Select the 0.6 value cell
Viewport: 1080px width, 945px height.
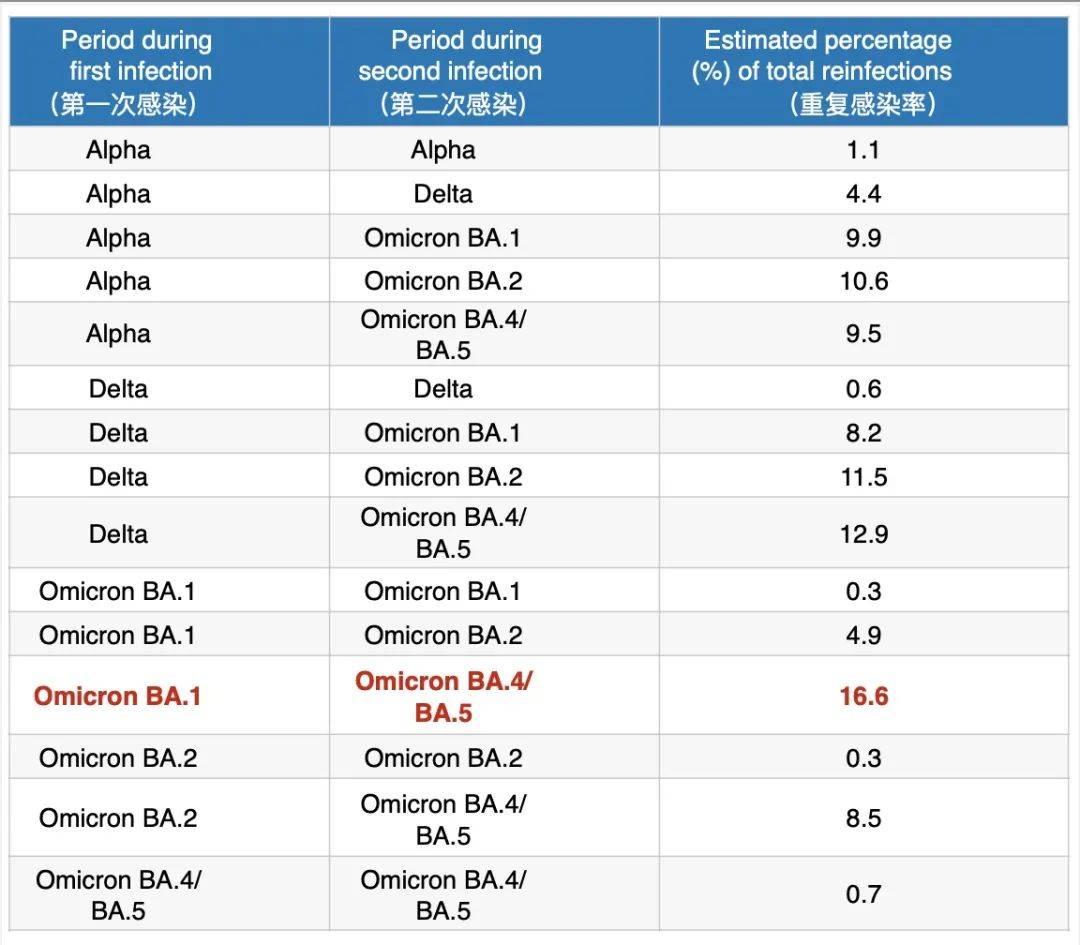pyautogui.click(x=863, y=389)
